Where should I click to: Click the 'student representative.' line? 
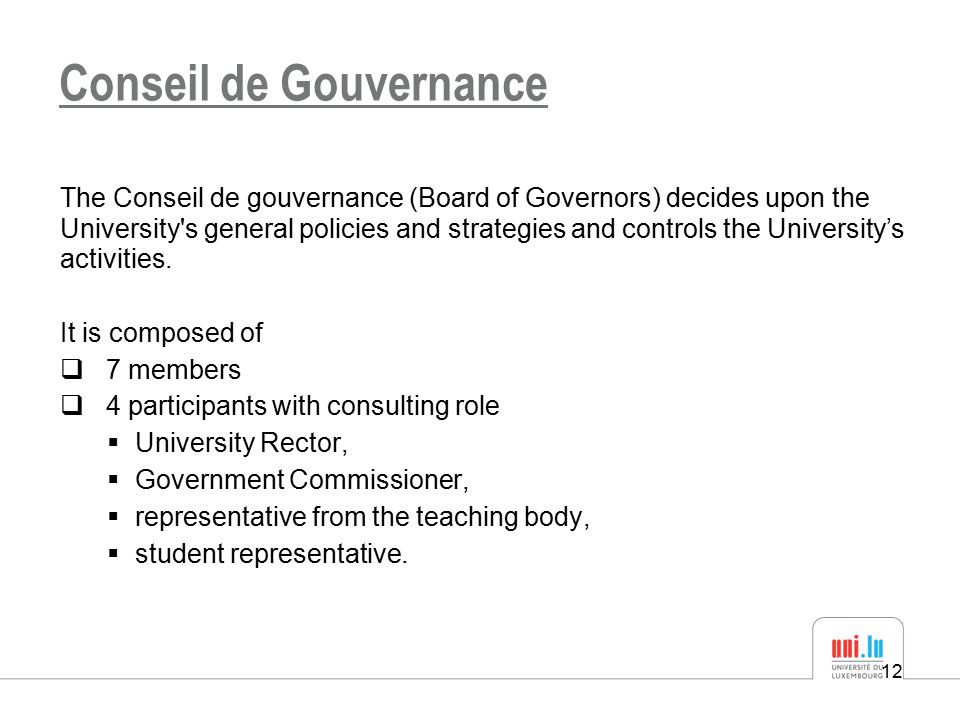click(271, 553)
